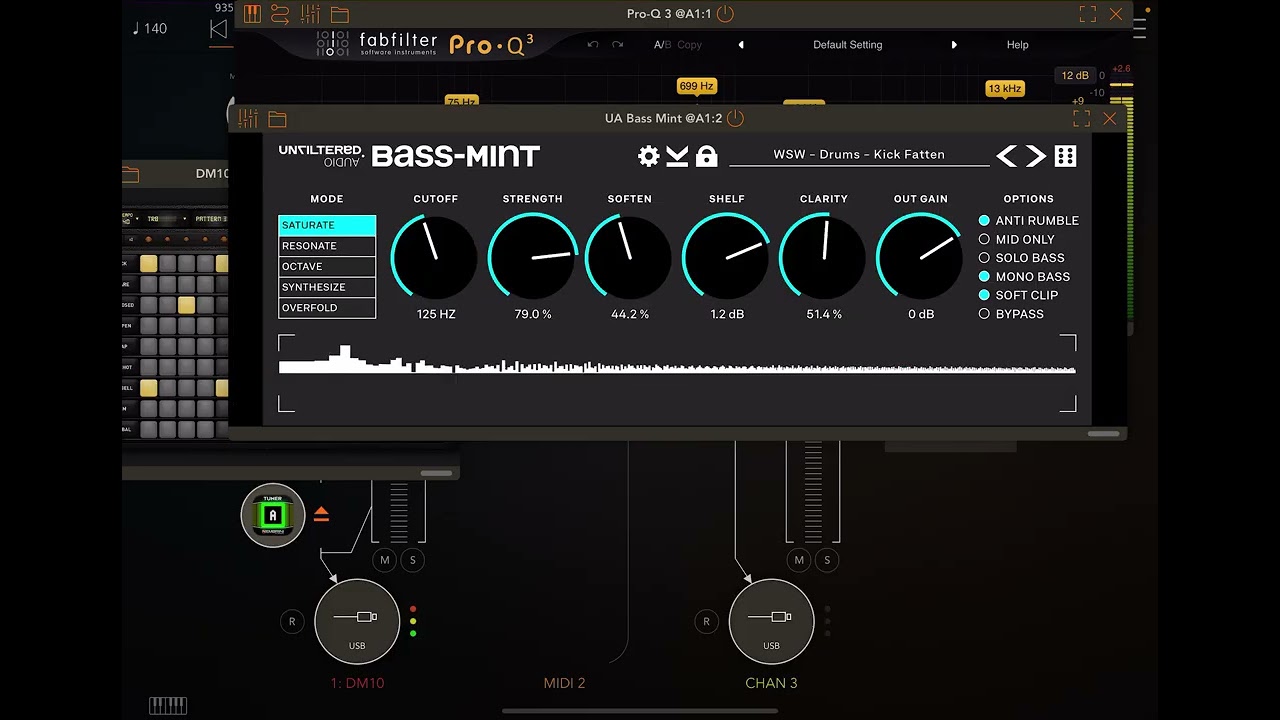
Task: Select OCTAVE mode
Action: pos(327,267)
